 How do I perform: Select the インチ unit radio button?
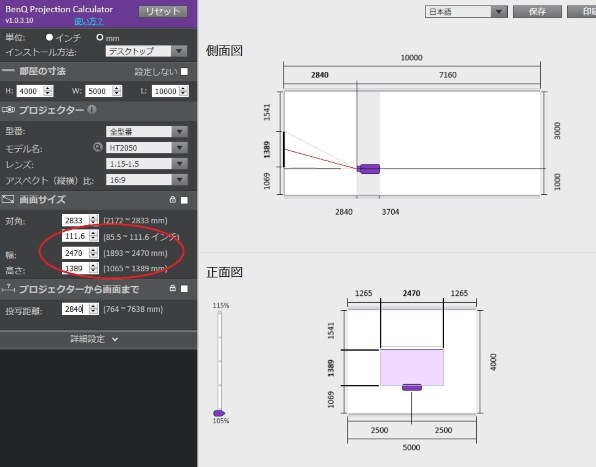coord(49,37)
